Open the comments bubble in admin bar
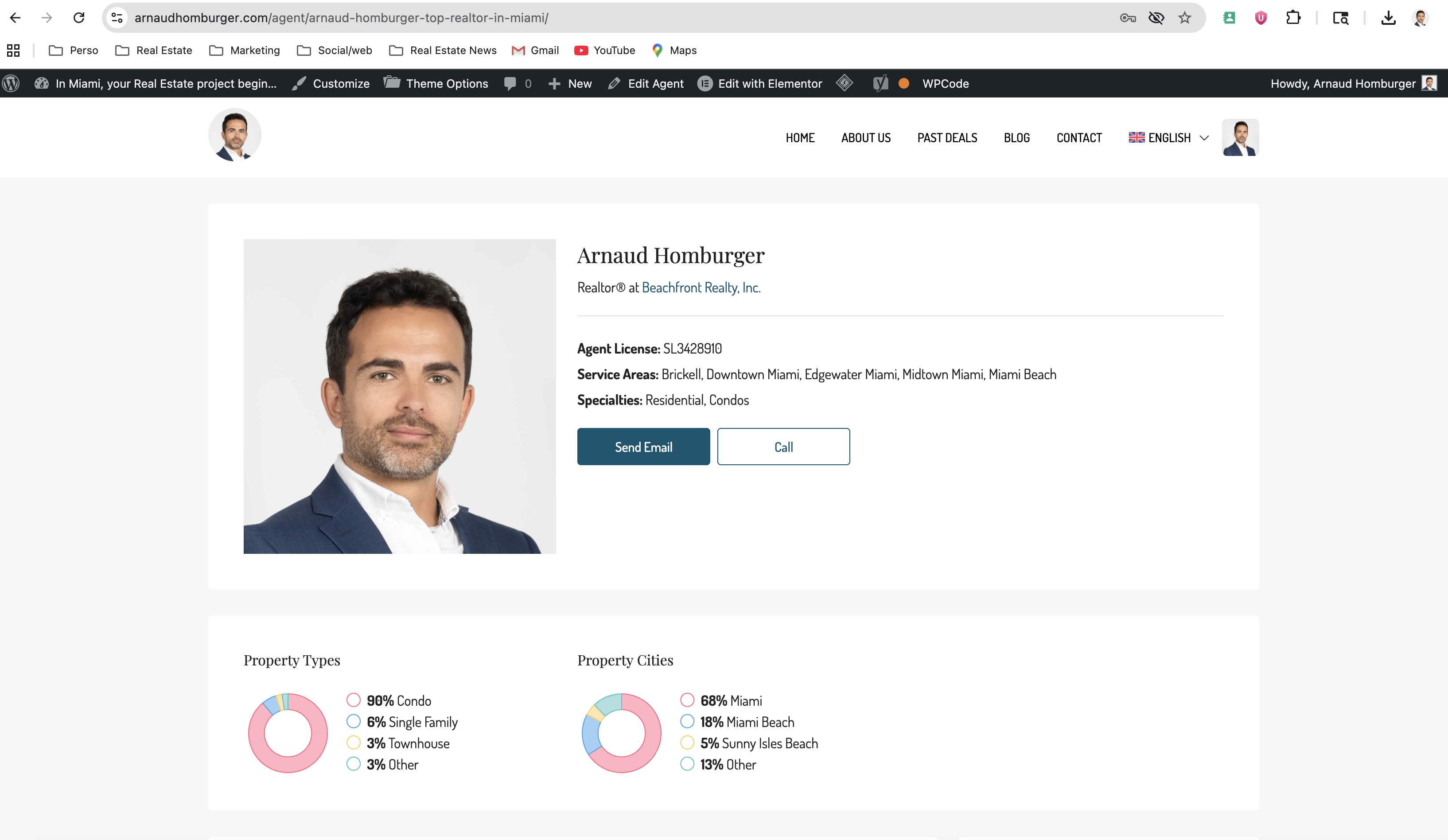This screenshot has height=840, width=1448. coord(510,84)
